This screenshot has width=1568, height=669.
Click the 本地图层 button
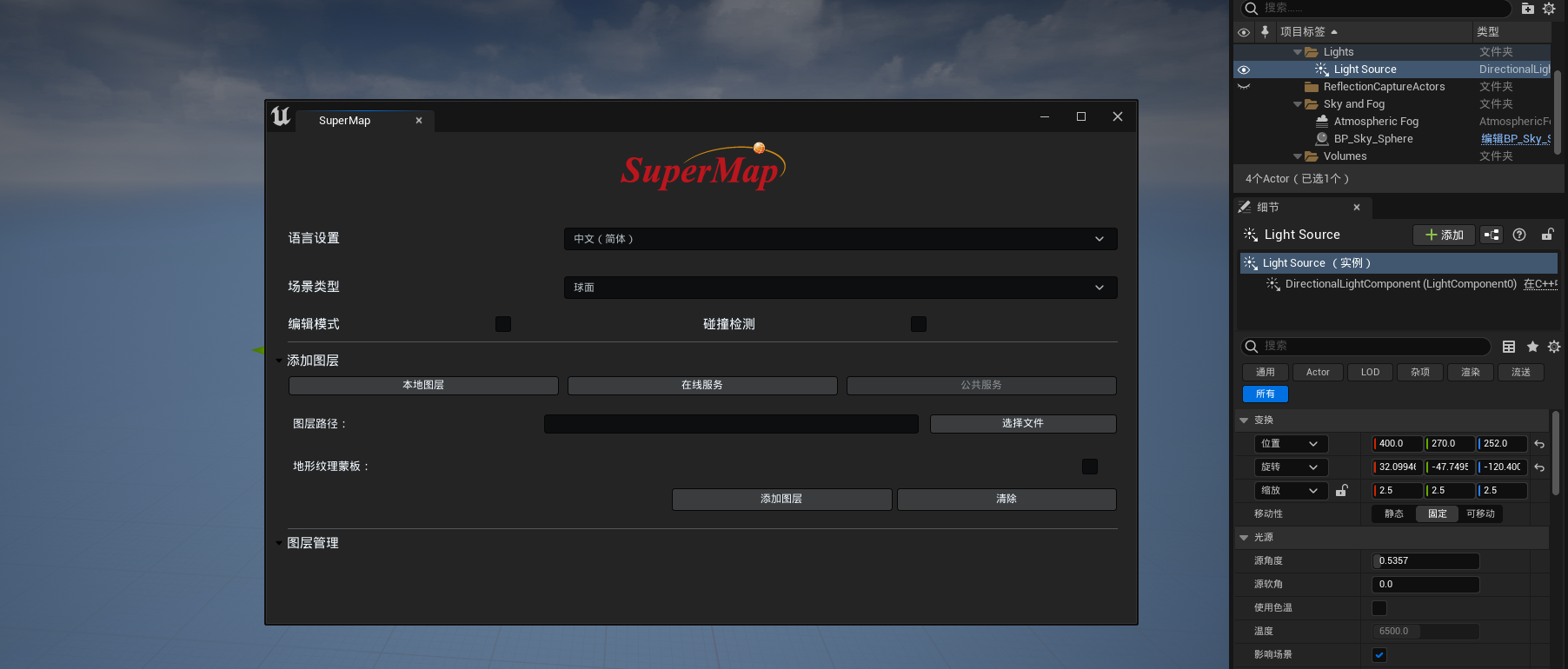pyautogui.click(x=423, y=385)
